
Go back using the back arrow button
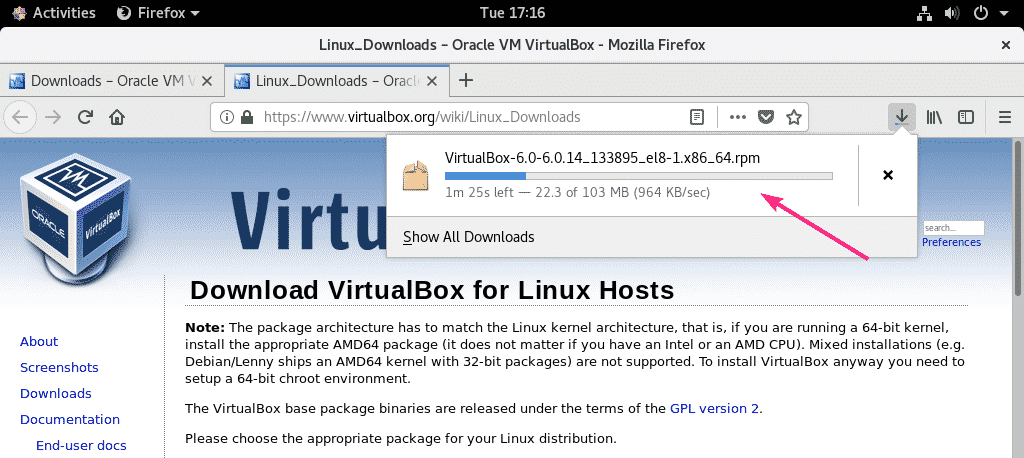point(20,117)
